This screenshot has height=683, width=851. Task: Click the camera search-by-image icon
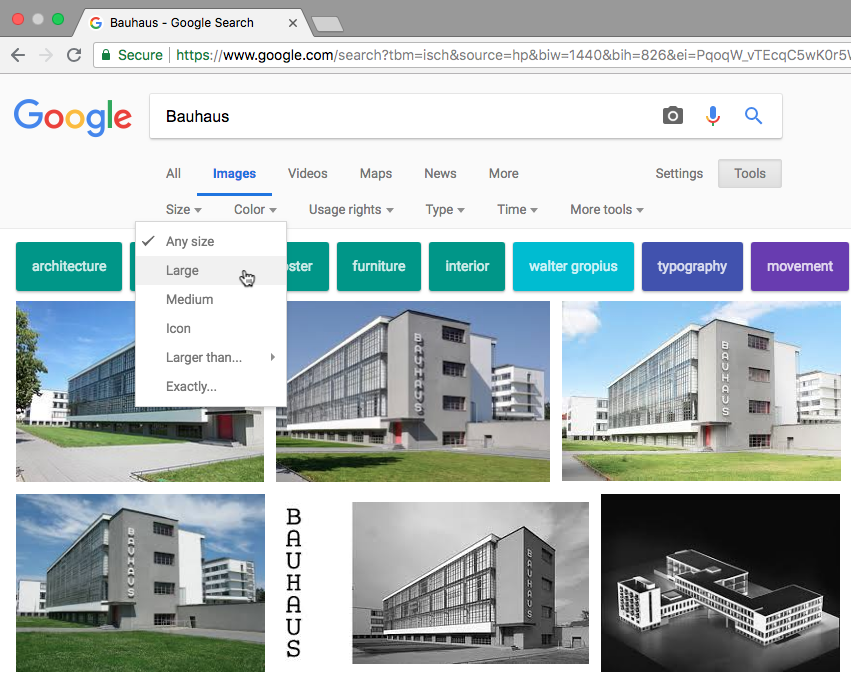point(673,116)
